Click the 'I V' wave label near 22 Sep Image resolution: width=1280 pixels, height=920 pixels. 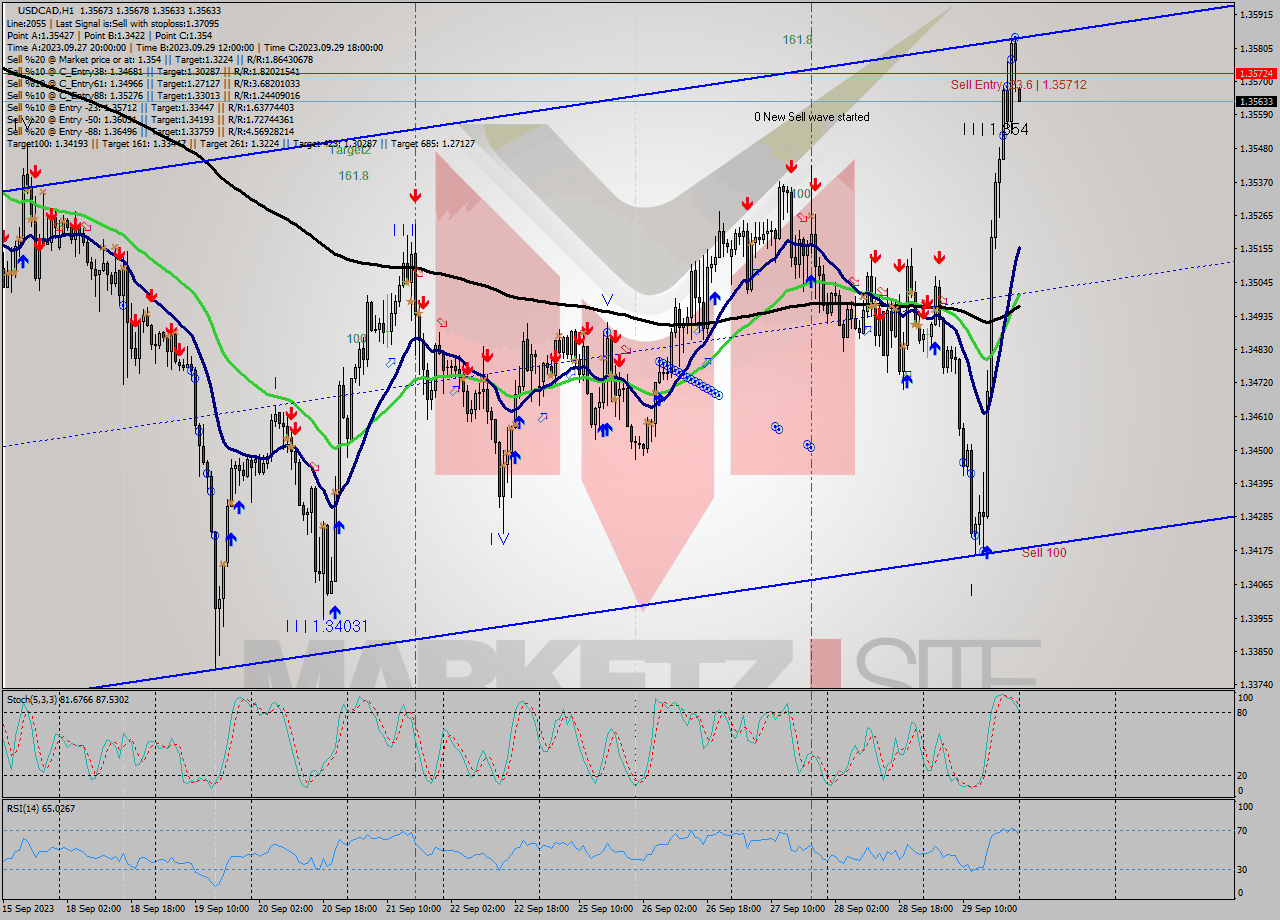(x=501, y=538)
